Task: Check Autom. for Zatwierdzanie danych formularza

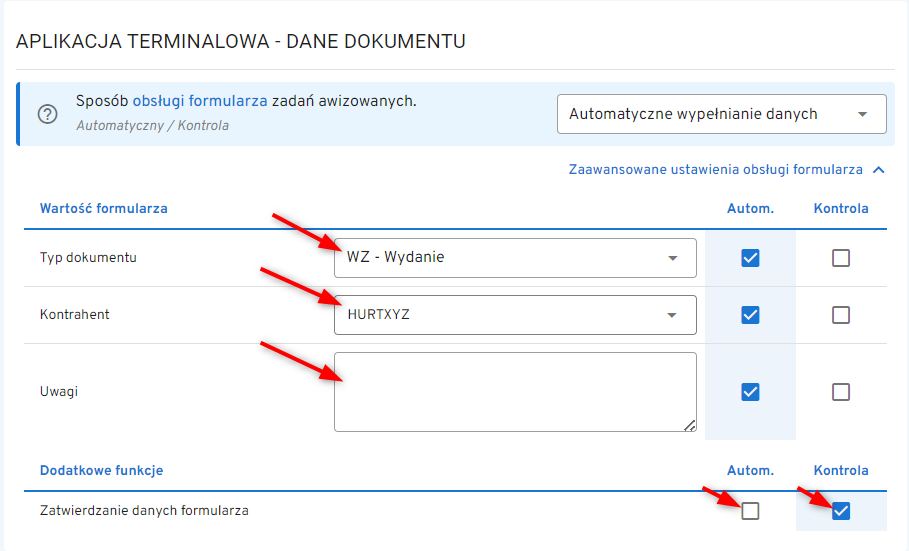Action: click(750, 511)
